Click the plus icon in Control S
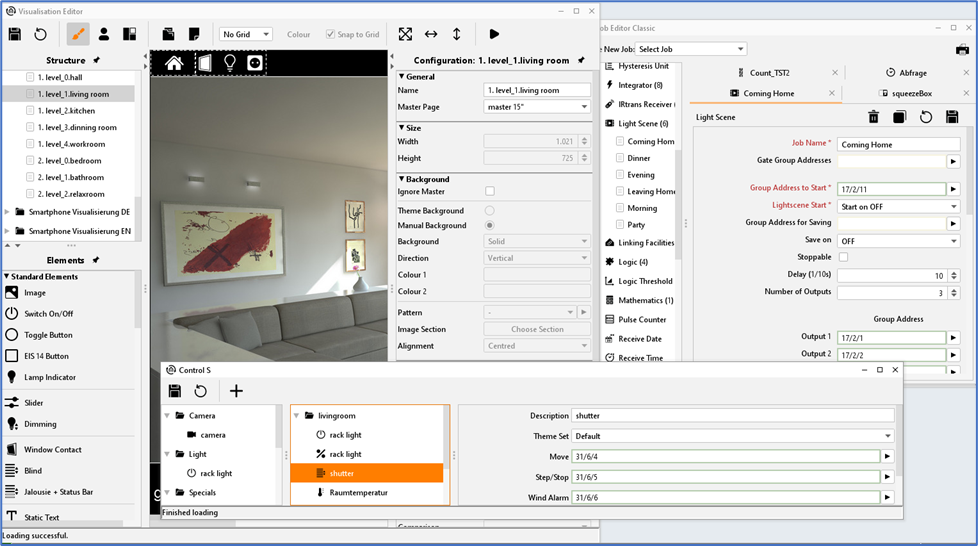The image size is (978, 546). pyautogui.click(x=236, y=391)
